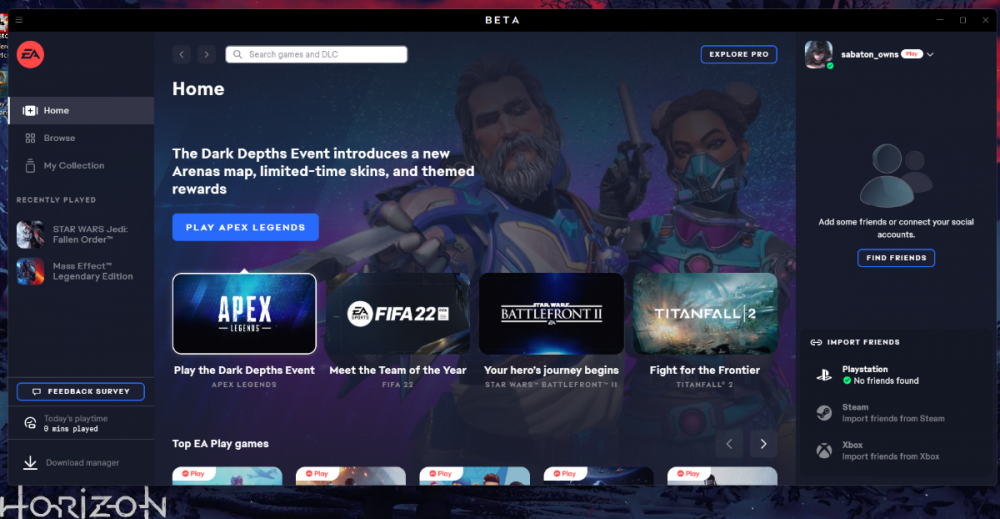Click Playstation 'No friends found' status
The height and width of the screenshot is (519, 1000).
(881, 381)
